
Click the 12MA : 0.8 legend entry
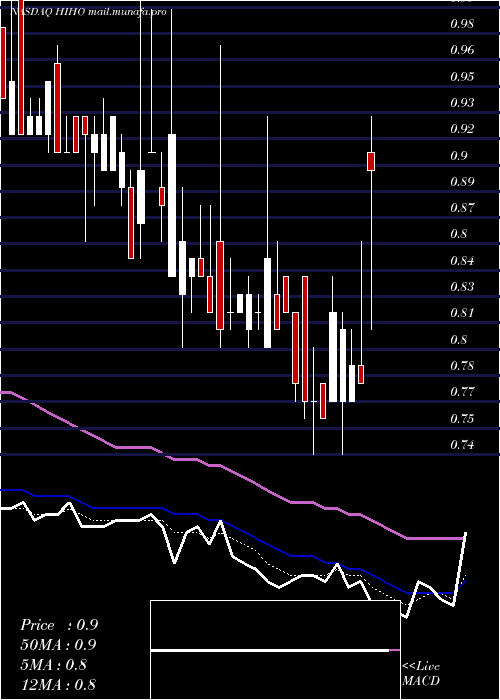58,684
